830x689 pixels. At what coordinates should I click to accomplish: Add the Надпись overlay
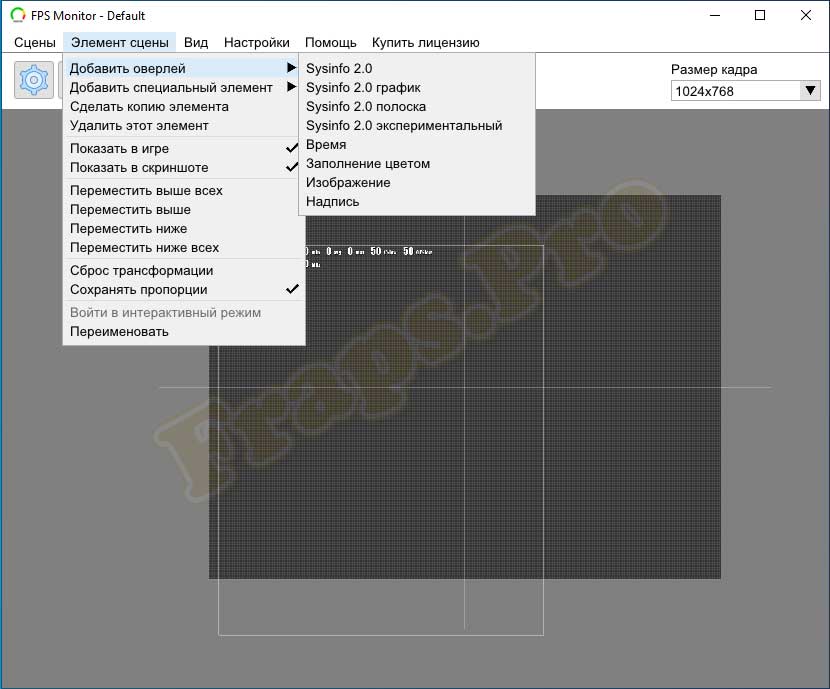click(x=417, y=202)
